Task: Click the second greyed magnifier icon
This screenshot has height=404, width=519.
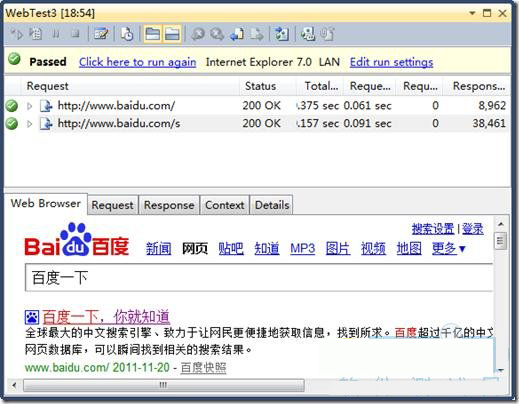Action: coord(217,34)
